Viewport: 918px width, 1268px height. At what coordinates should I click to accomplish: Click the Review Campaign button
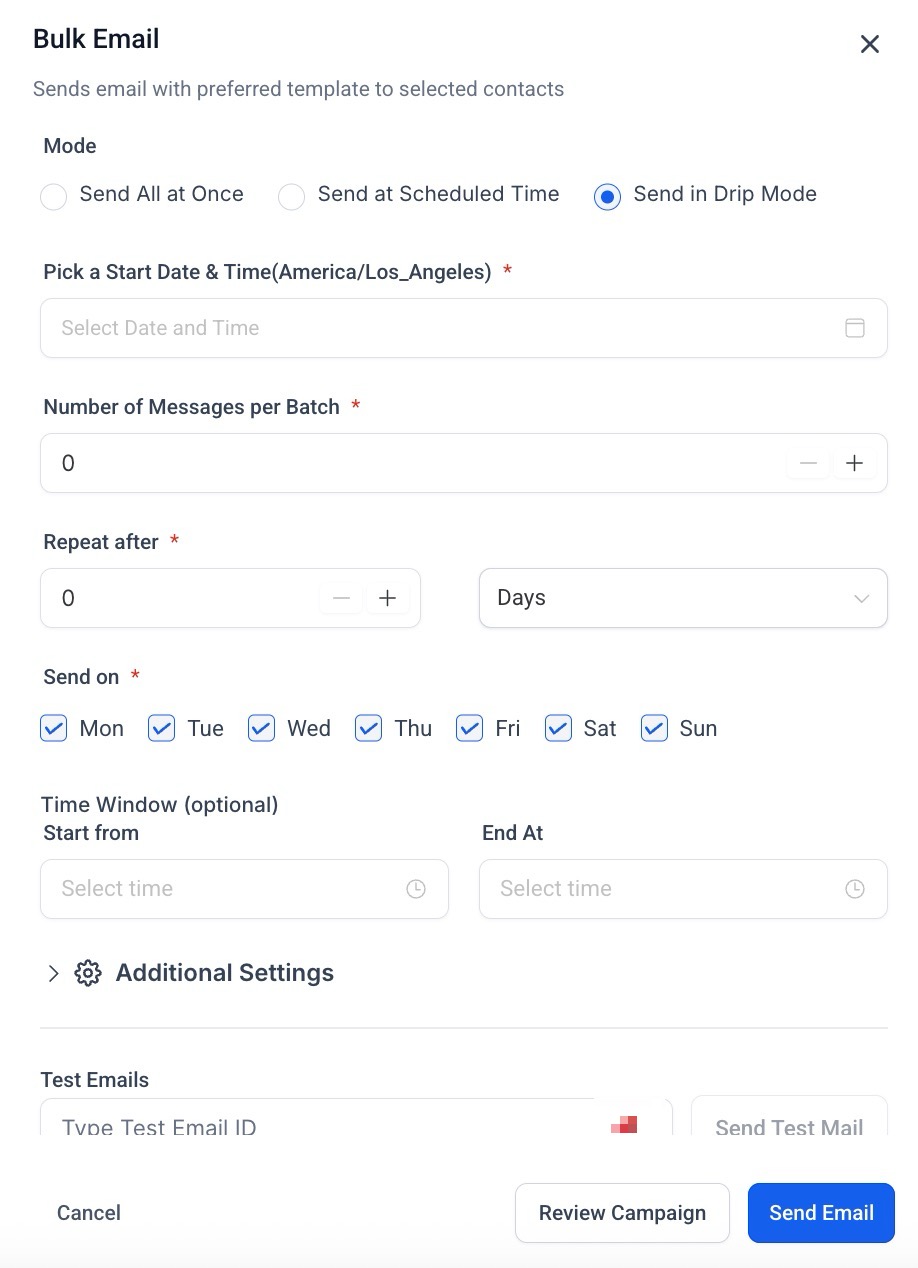[622, 1213]
